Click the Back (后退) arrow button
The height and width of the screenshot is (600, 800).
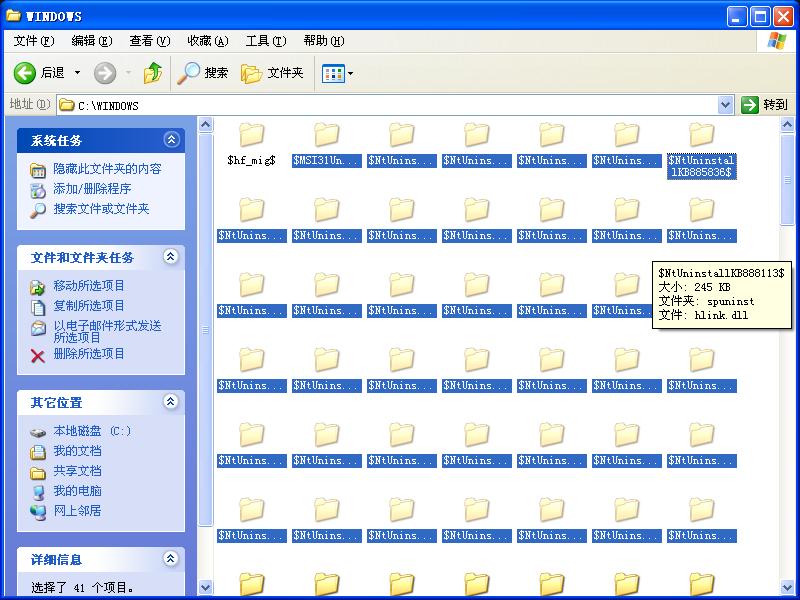click(x=24, y=73)
